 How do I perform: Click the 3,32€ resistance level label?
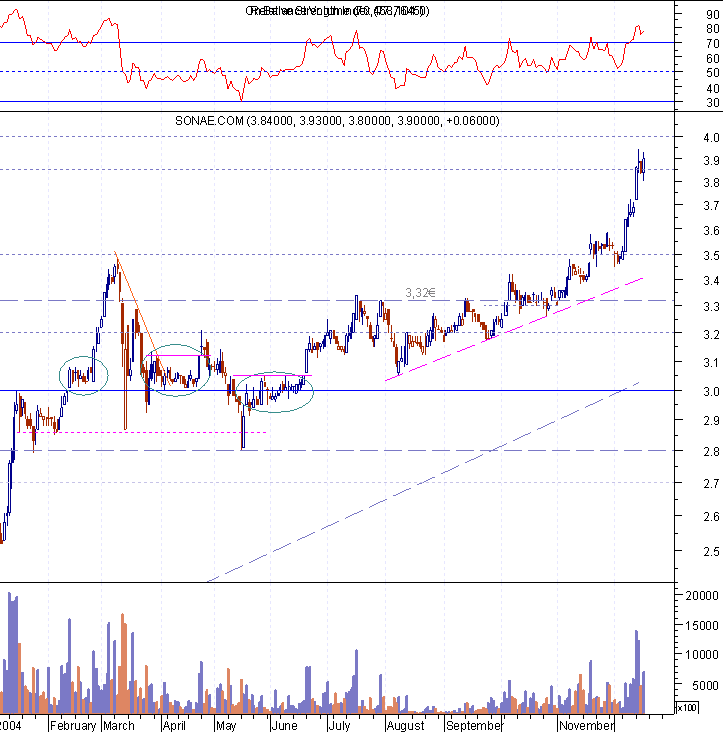(420, 293)
